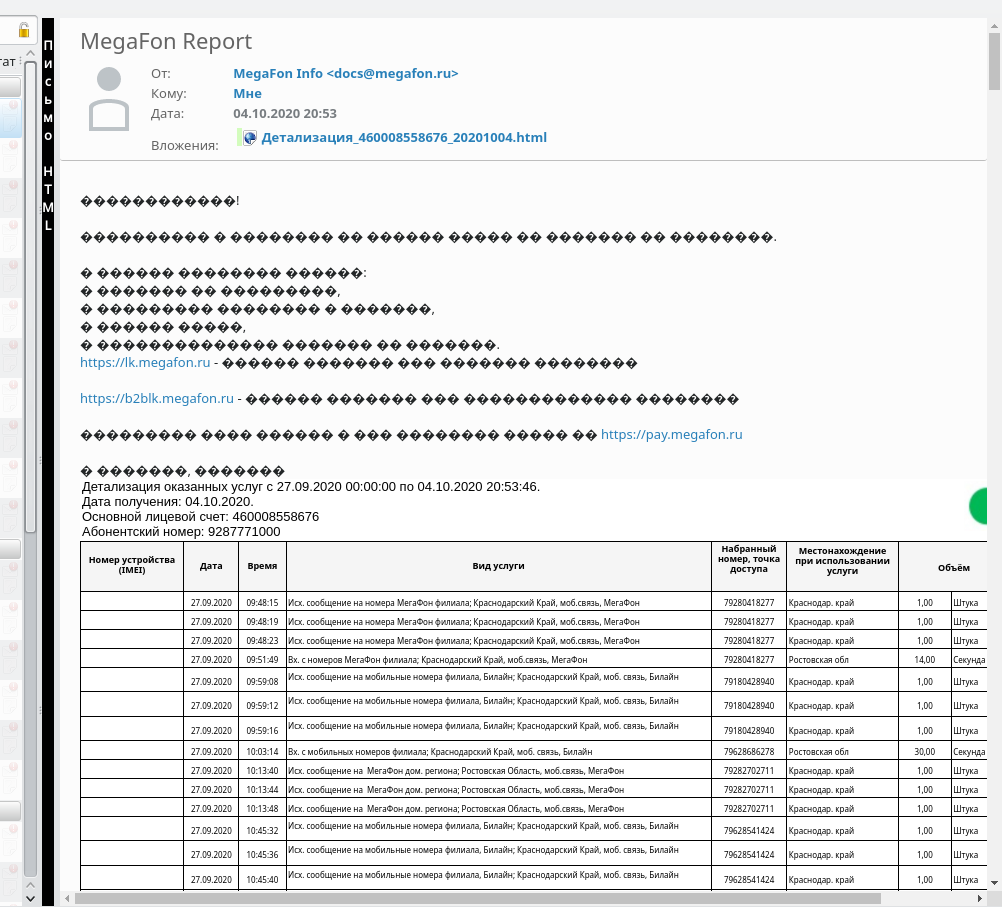Viewport: 1002px width, 907px height.
Task: Click the message list vertical scrollbar
Action: (x=30, y=297)
